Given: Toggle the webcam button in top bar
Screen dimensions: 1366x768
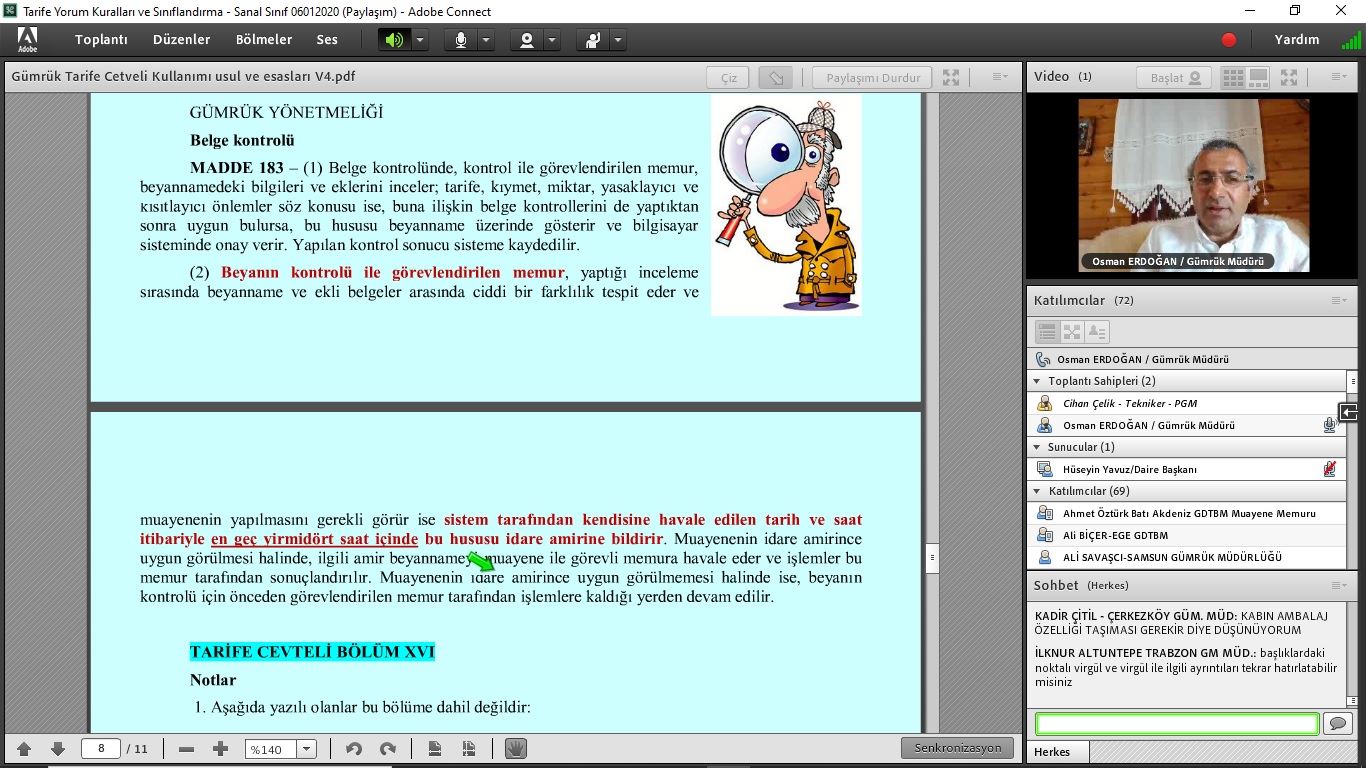Looking at the screenshot, I should coord(526,40).
